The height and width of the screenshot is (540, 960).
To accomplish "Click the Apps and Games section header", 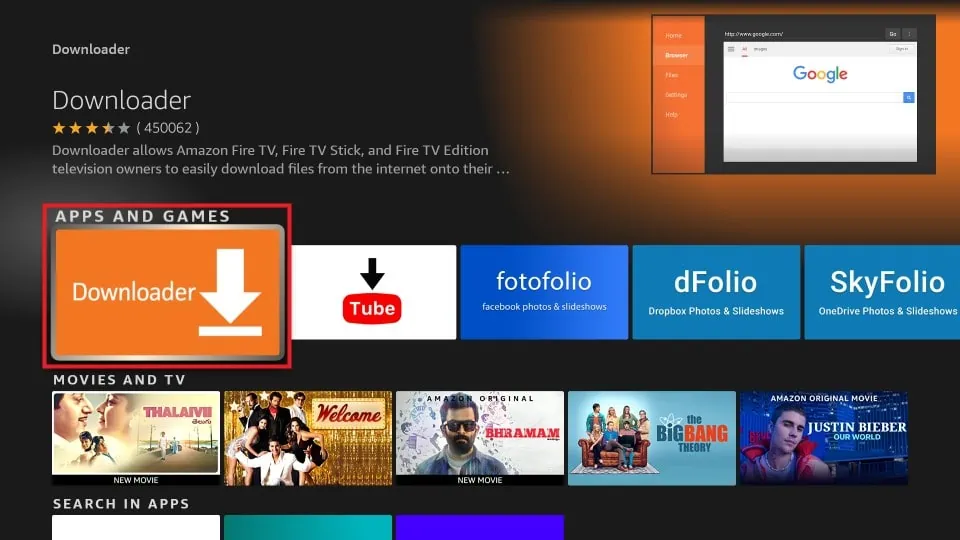I will [x=143, y=216].
